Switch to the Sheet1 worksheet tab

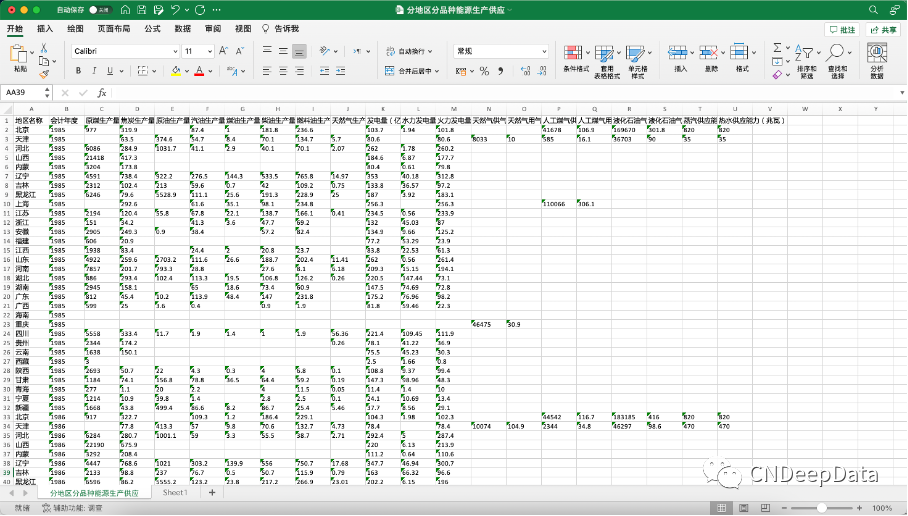[x=174, y=492]
